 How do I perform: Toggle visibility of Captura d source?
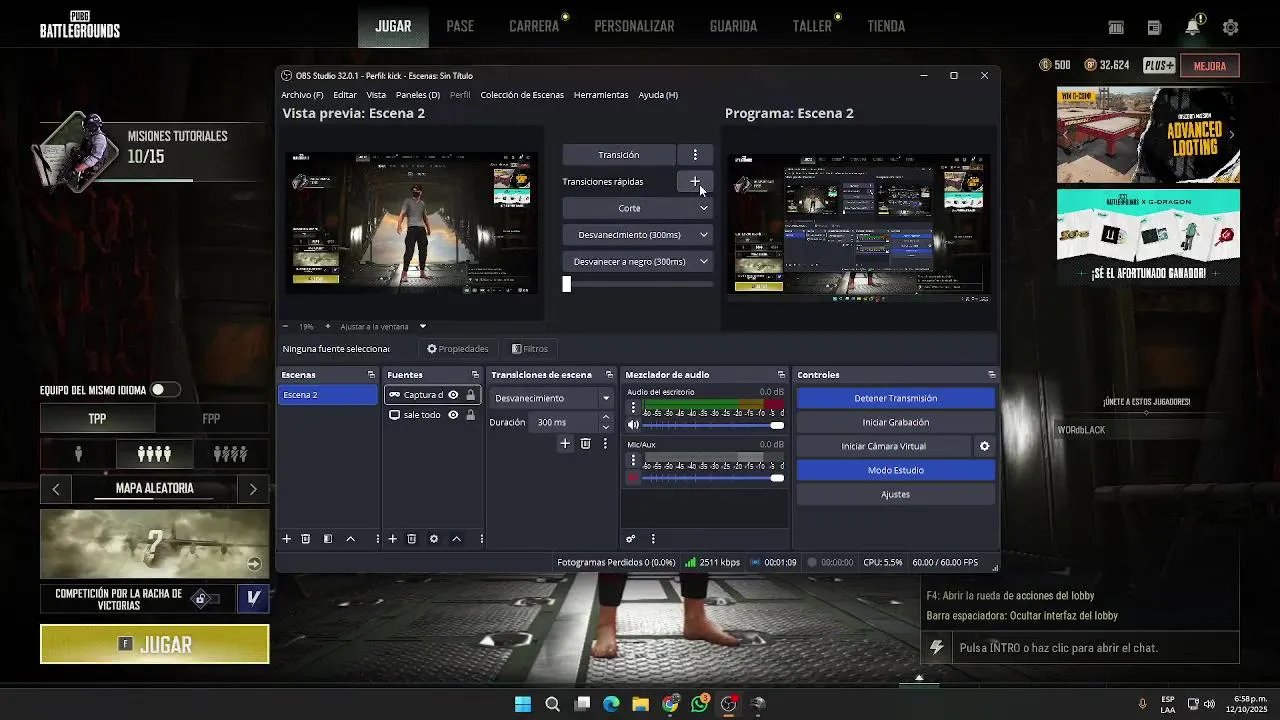point(453,395)
